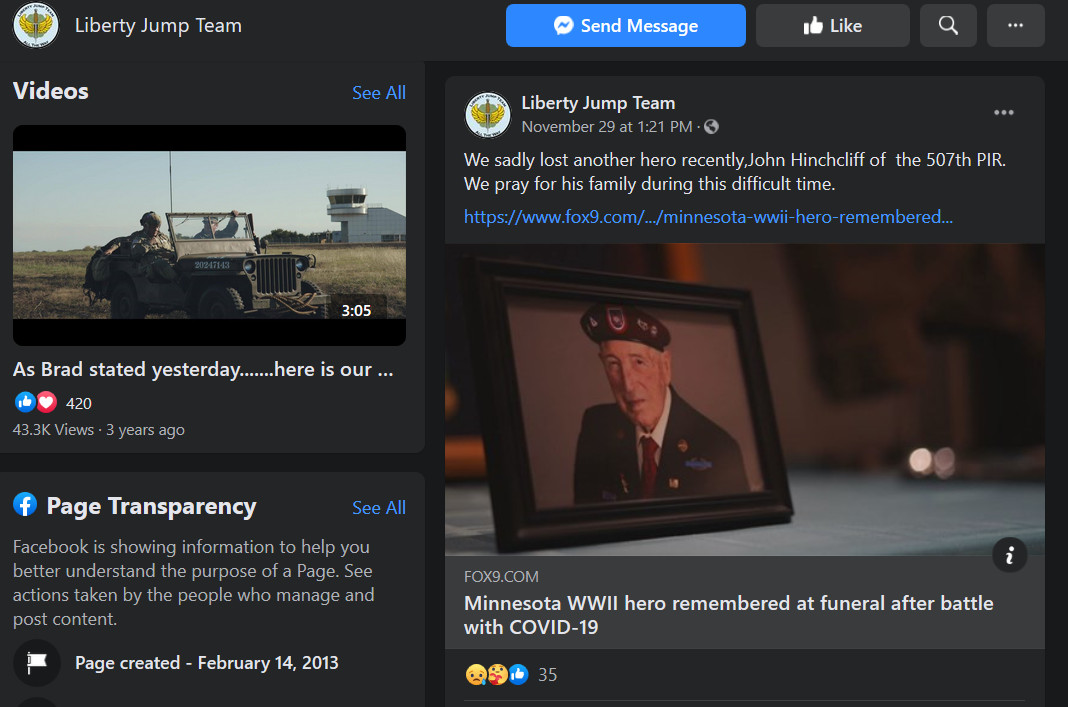Open video titled 'As Brad stated yesterday'
This screenshot has height=707, width=1068.
(203, 369)
